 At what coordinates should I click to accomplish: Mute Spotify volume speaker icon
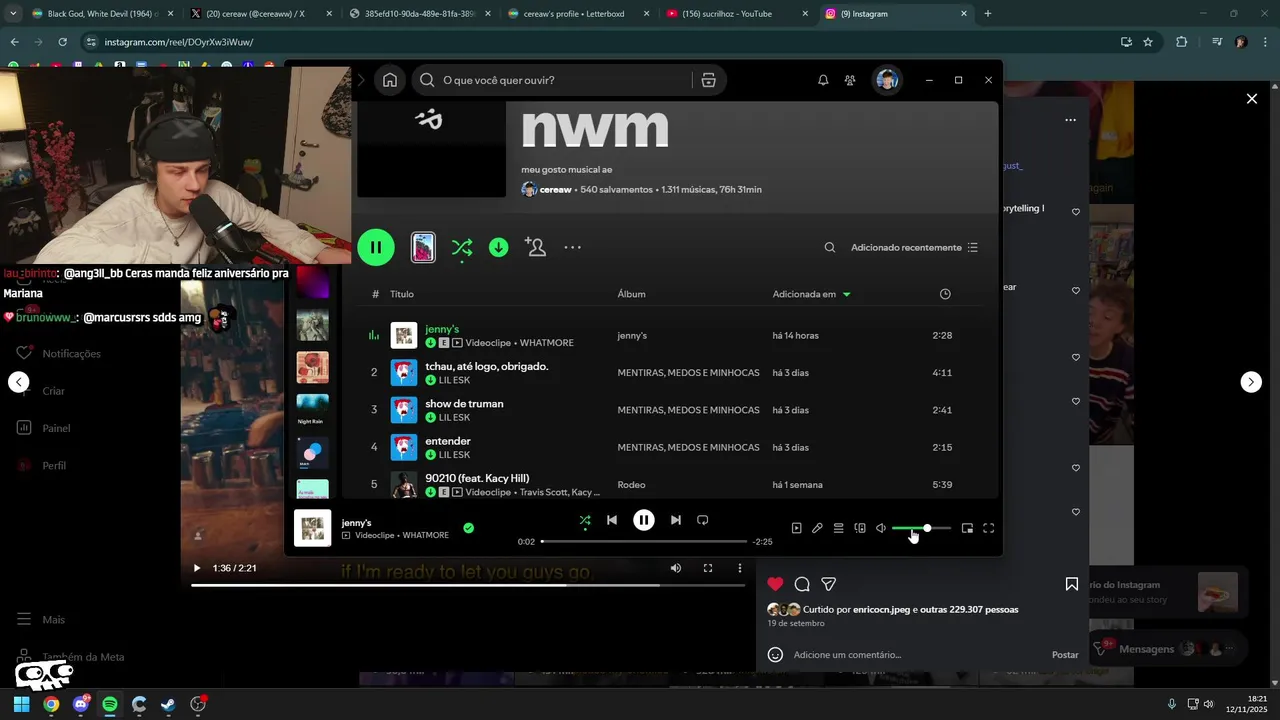pos(881,528)
